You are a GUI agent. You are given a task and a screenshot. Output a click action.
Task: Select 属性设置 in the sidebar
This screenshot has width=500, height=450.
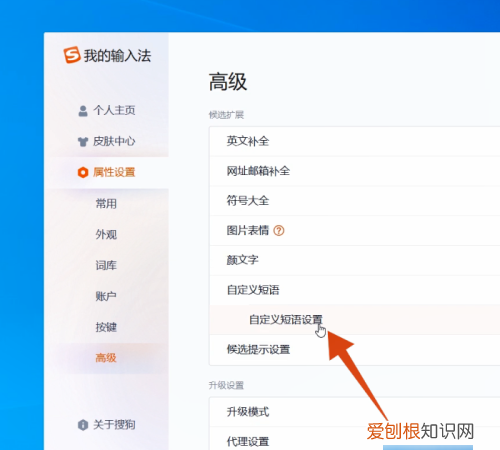pos(114,172)
